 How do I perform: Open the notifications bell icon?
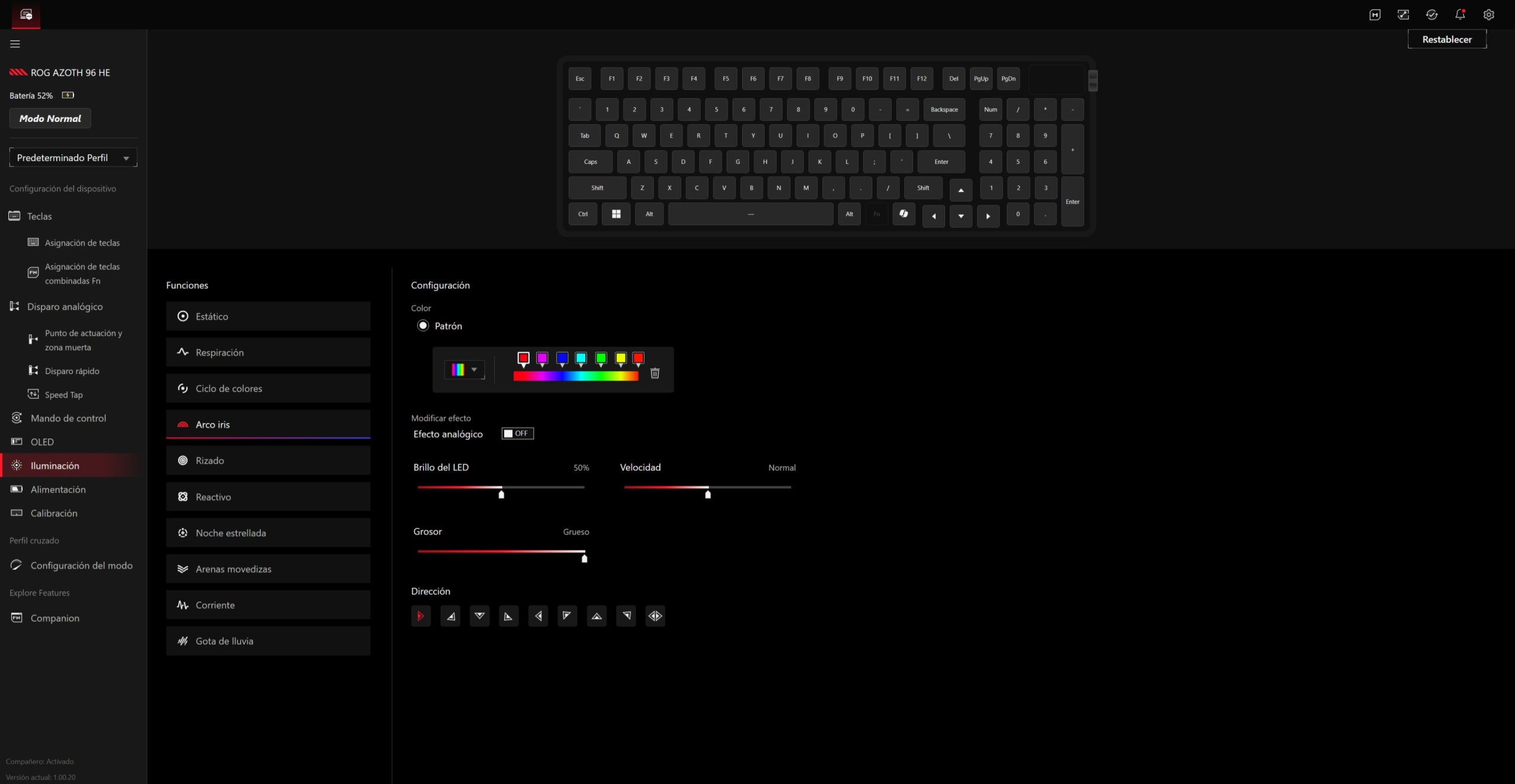pyautogui.click(x=1460, y=15)
